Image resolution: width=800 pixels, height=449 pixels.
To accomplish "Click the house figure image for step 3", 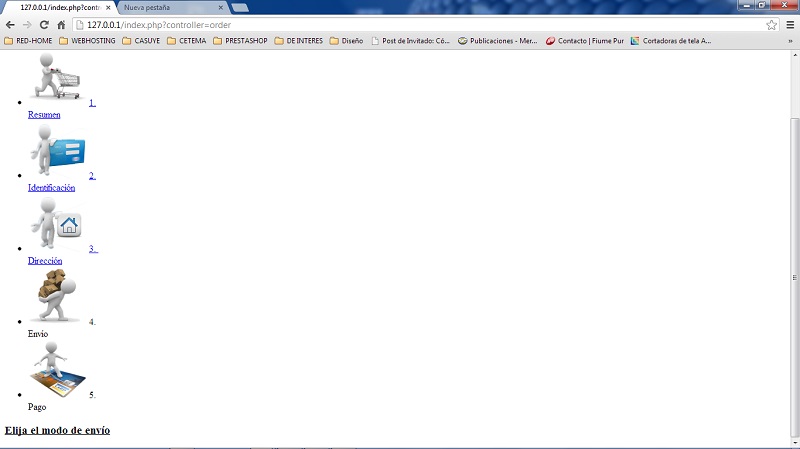I will [x=58, y=224].
